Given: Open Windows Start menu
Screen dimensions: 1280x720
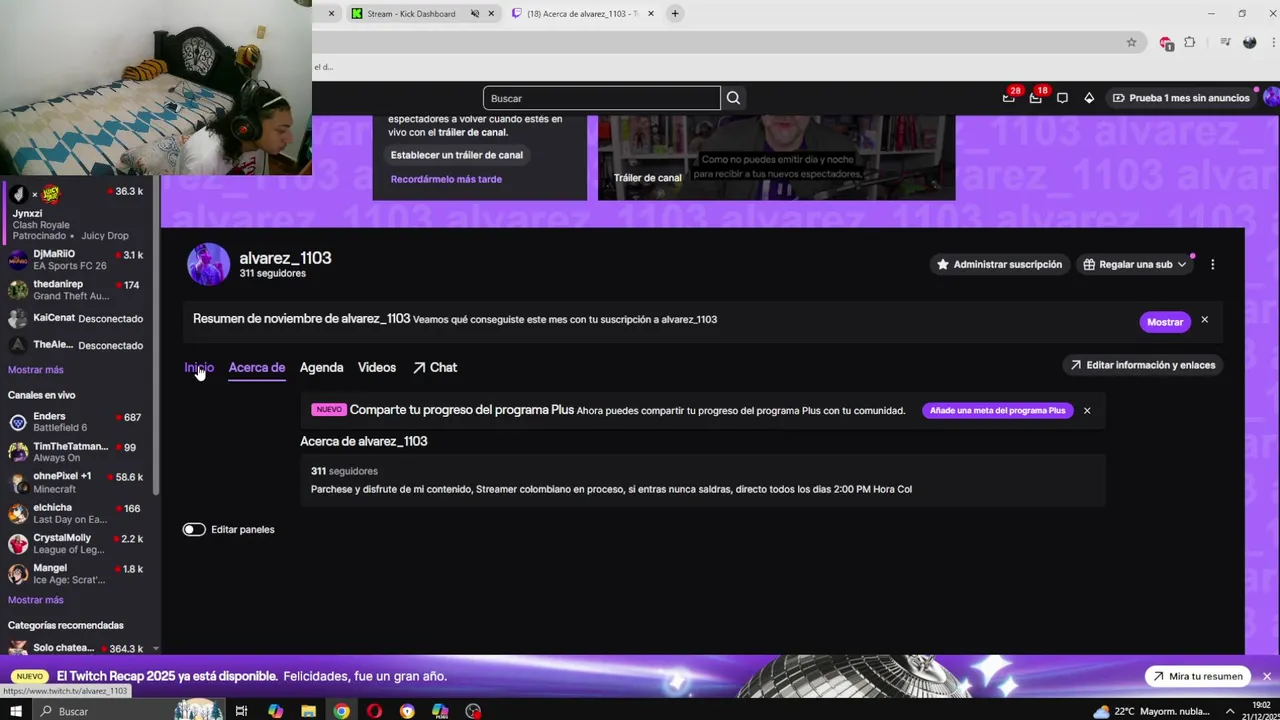Looking at the screenshot, I should click(16, 711).
